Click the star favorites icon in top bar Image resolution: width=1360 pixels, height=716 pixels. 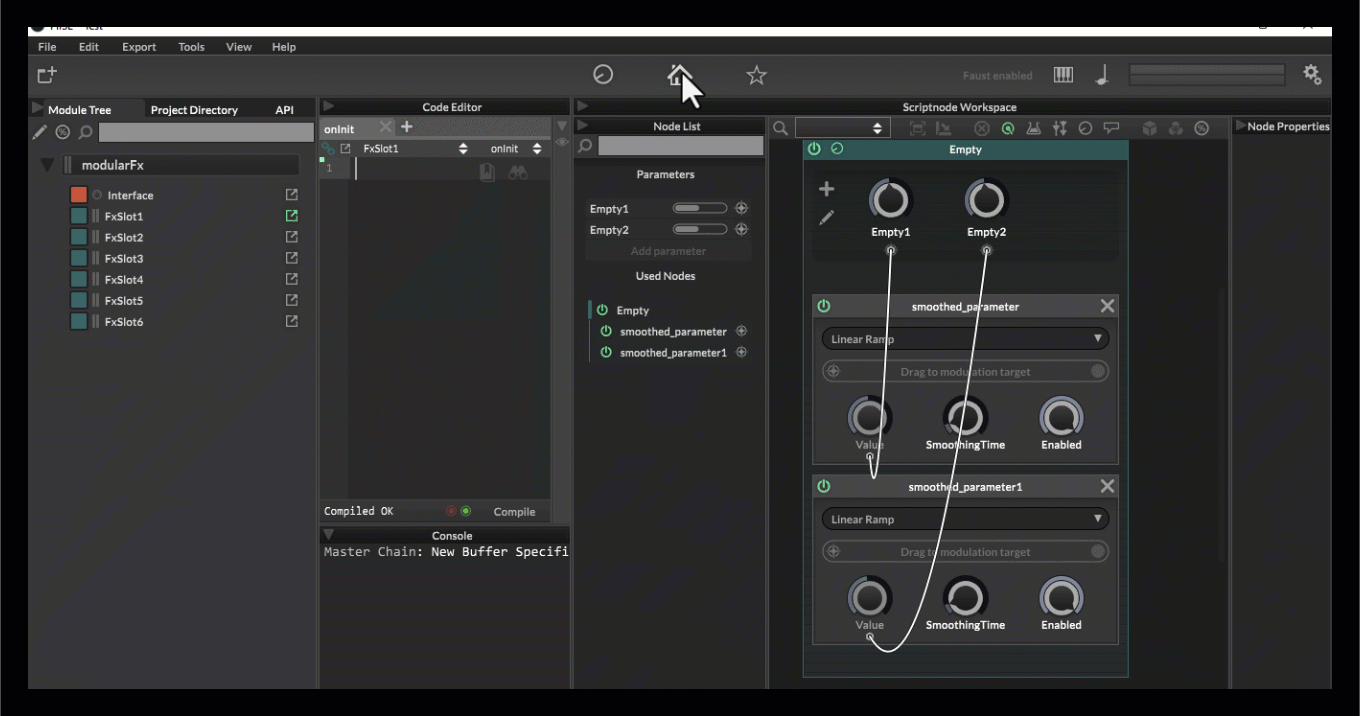[x=756, y=75]
